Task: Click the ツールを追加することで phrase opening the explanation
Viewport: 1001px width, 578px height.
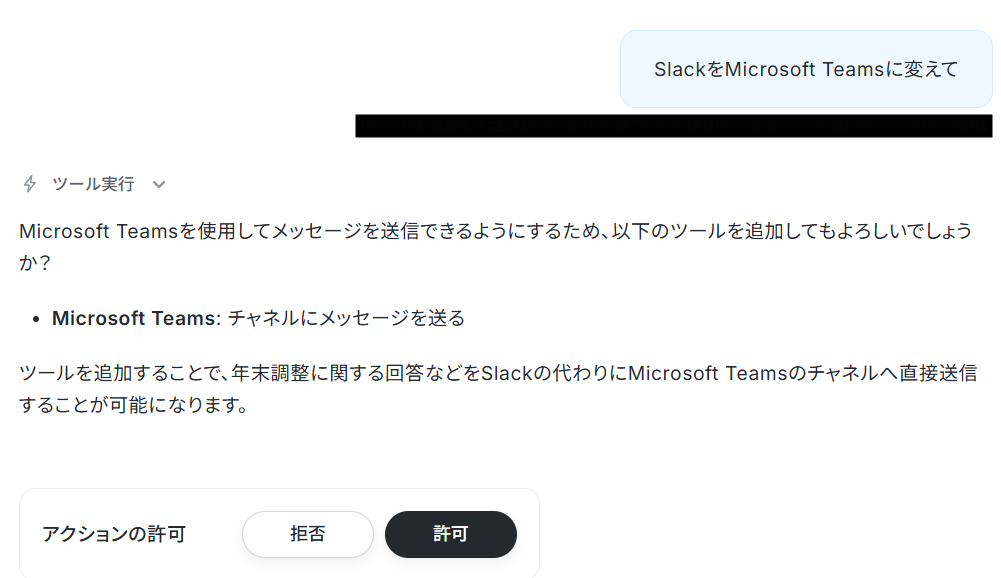Action: [x=120, y=373]
